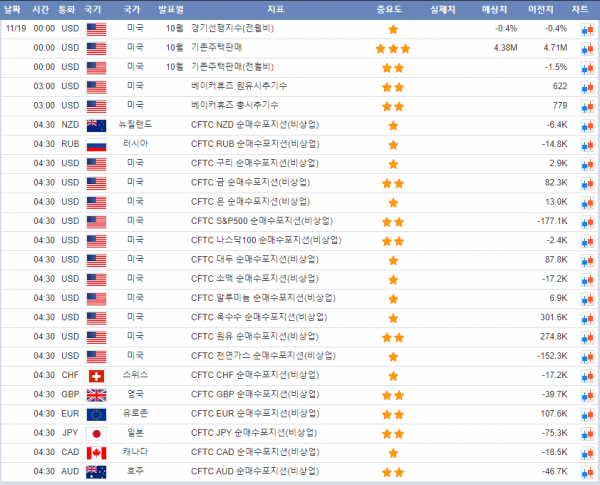This screenshot has width=600, height=485.
Task: Sort by the 중요도 column header
Action: tap(392, 8)
